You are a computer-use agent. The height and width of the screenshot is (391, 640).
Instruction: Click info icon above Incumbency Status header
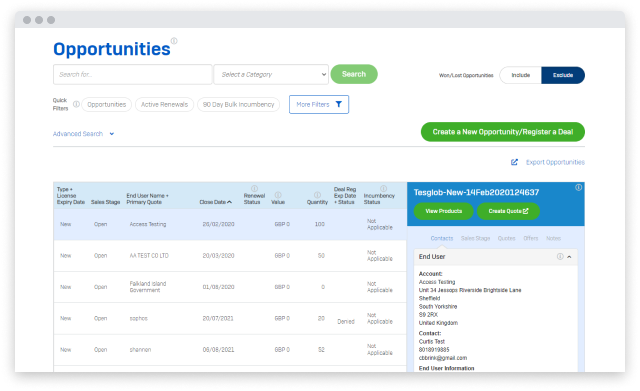coord(383,189)
